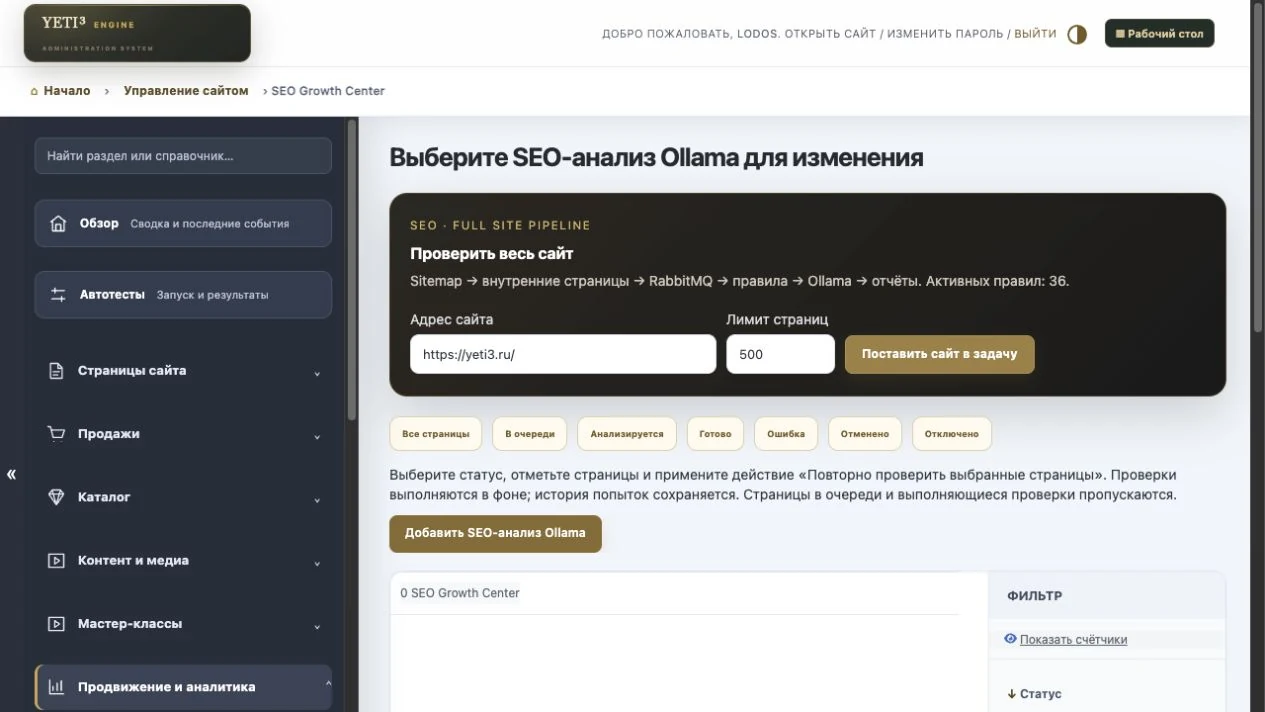
Task: Click the Адрес сайта input field
Action: coord(563,354)
